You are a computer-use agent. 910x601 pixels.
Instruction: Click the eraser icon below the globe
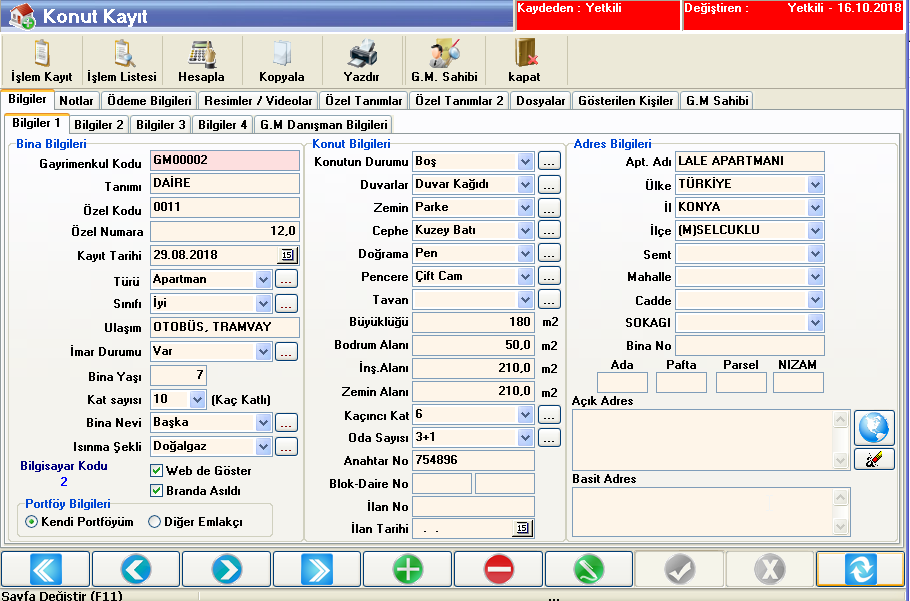point(874,459)
